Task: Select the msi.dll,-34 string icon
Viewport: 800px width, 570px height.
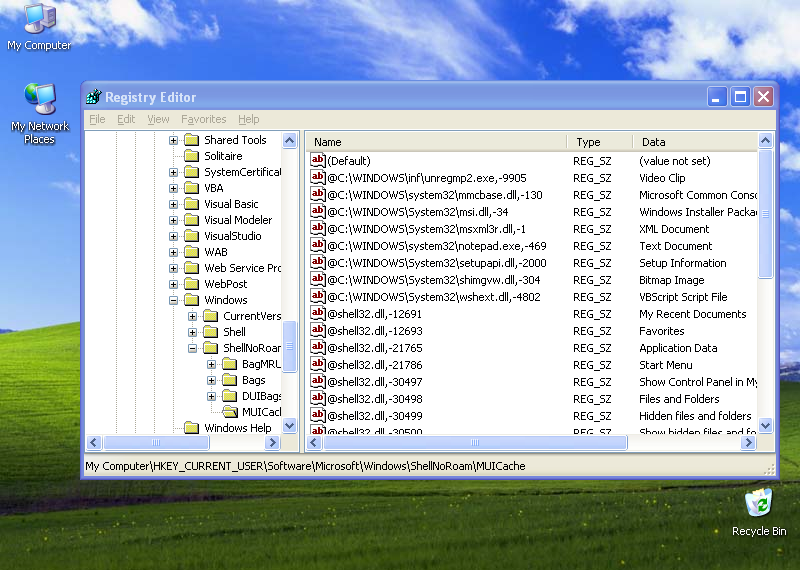Action: (317, 211)
